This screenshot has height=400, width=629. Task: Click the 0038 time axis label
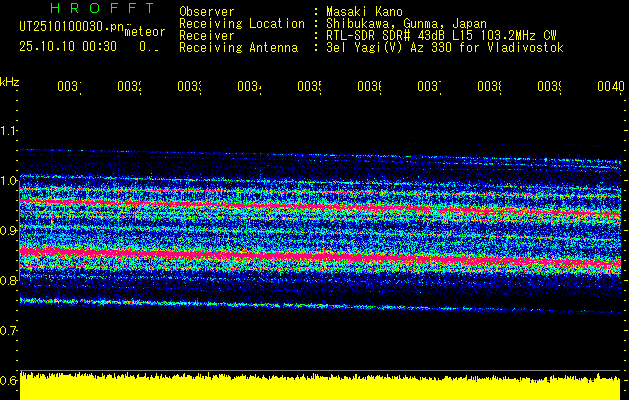click(490, 86)
